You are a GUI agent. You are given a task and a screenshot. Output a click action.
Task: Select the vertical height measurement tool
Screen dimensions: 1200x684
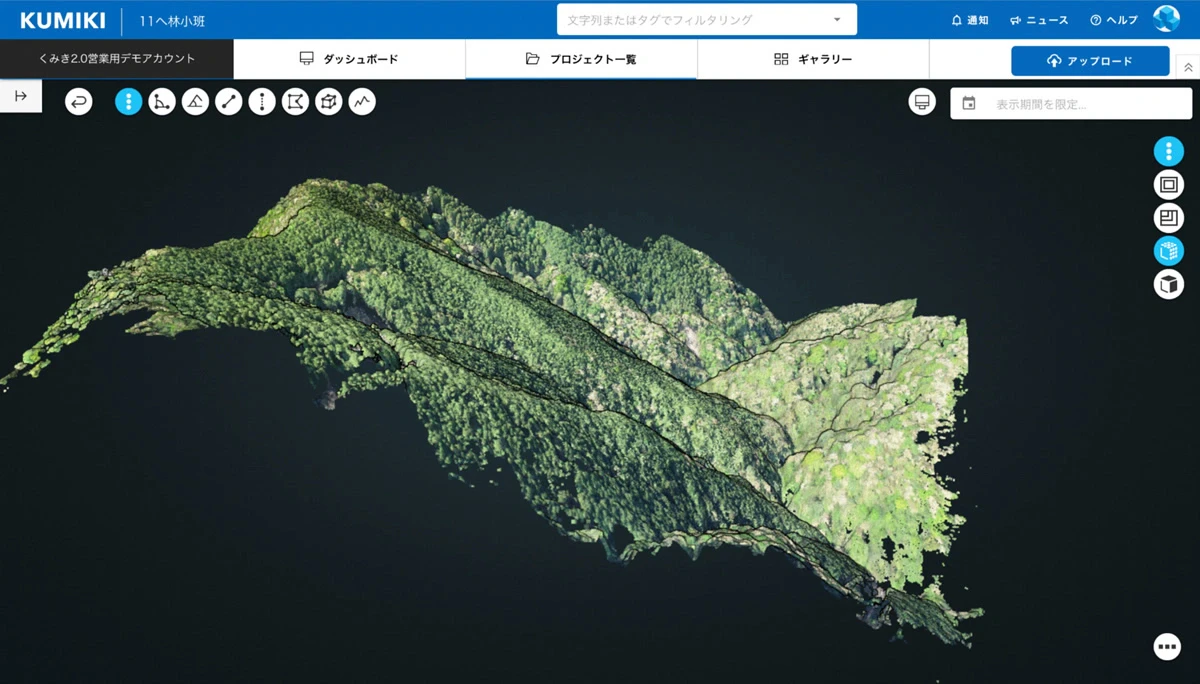click(262, 101)
